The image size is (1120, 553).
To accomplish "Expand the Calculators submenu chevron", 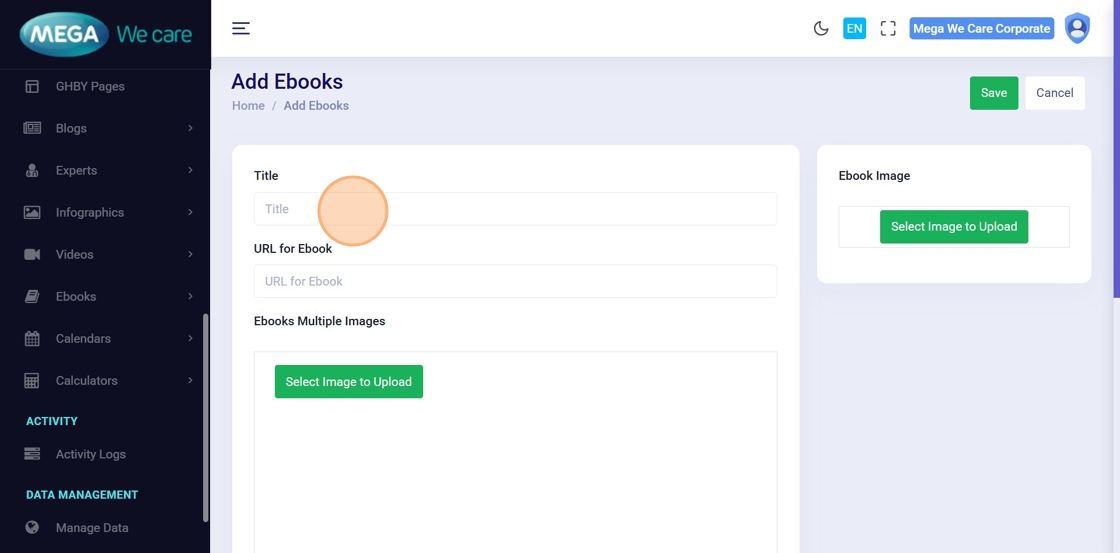I will click(190, 380).
